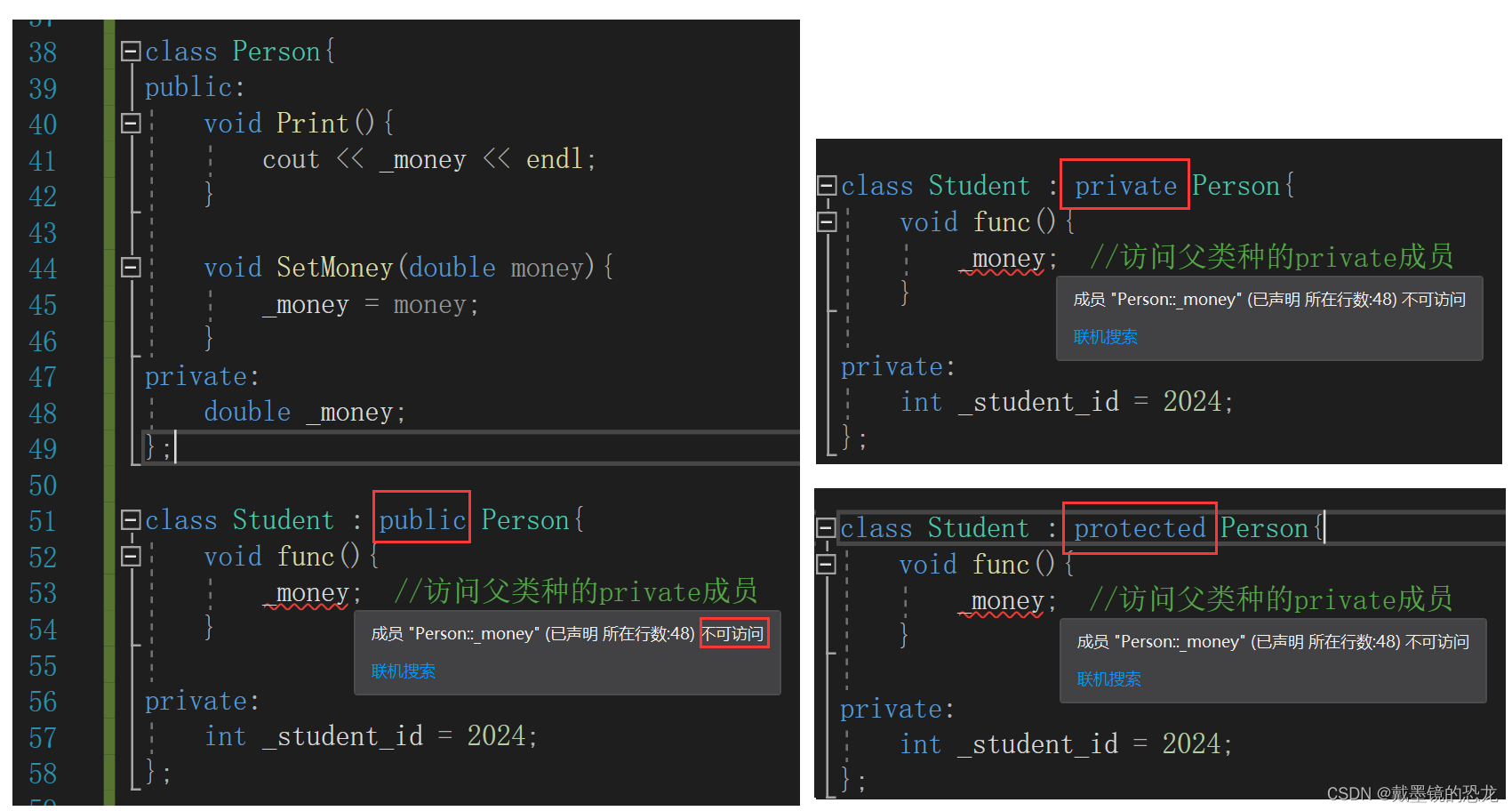Viewport: 1512px width, 811px height.
Task: Collapse the class Person block at line 38
Action: point(131,52)
